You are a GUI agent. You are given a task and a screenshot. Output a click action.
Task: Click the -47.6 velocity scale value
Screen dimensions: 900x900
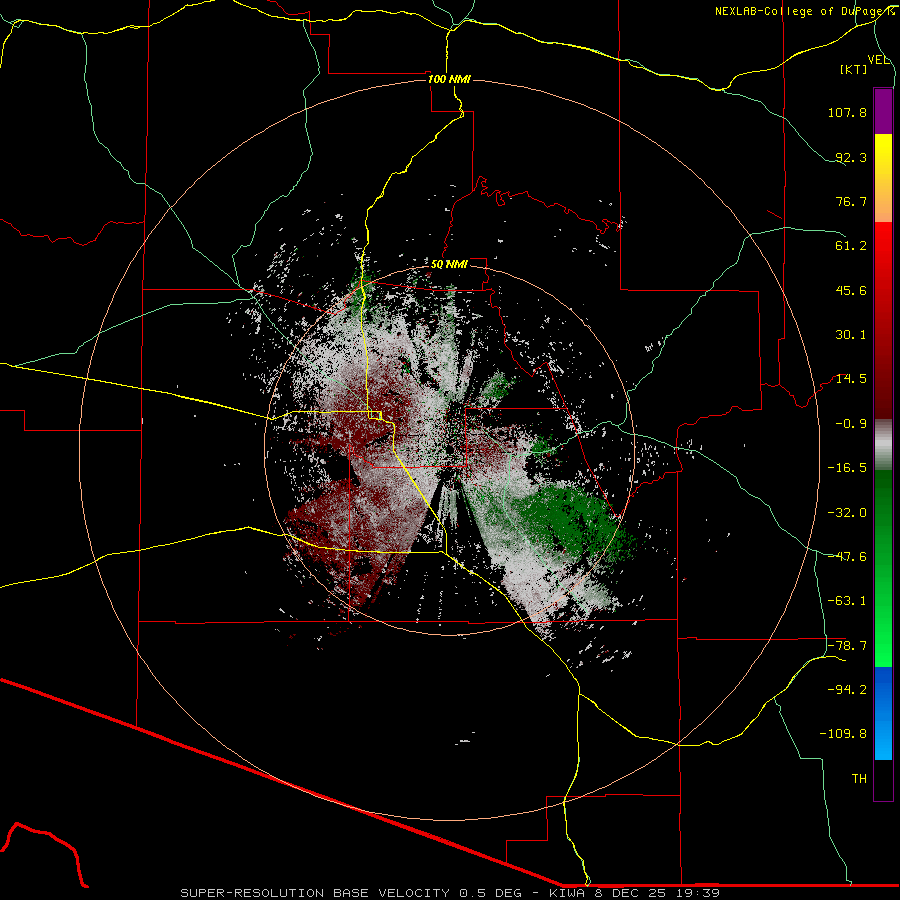(x=847, y=557)
